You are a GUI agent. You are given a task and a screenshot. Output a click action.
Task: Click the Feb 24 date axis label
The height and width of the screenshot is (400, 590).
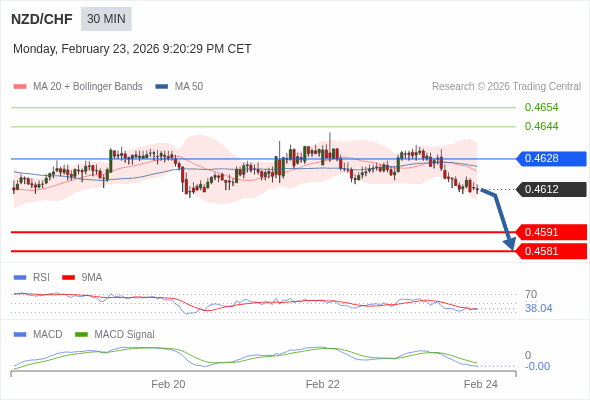(x=481, y=384)
